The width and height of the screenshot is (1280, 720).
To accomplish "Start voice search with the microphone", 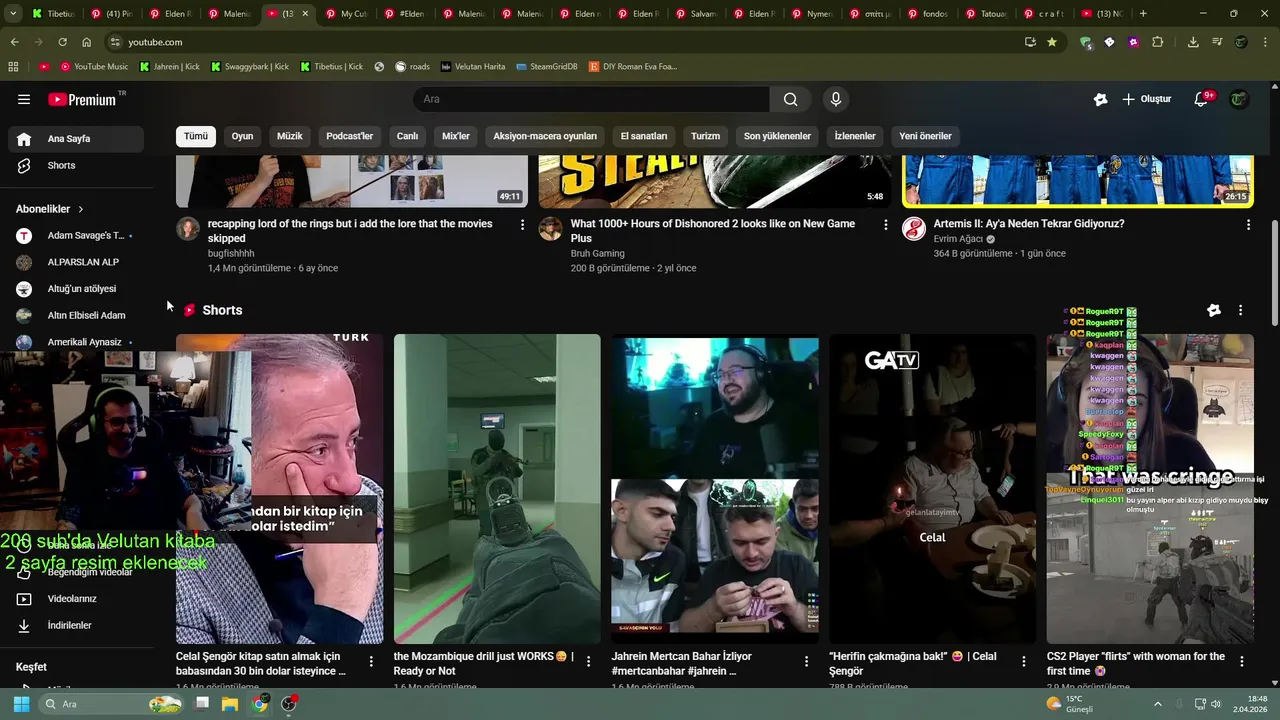I will [836, 99].
